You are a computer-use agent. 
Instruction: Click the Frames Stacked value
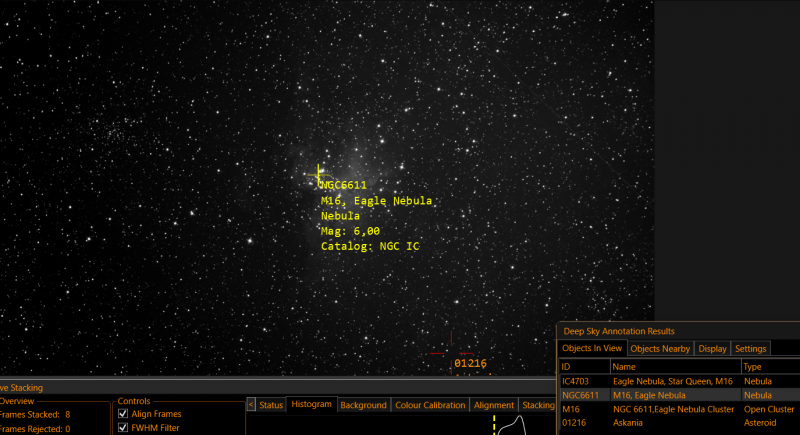pos(67,415)
